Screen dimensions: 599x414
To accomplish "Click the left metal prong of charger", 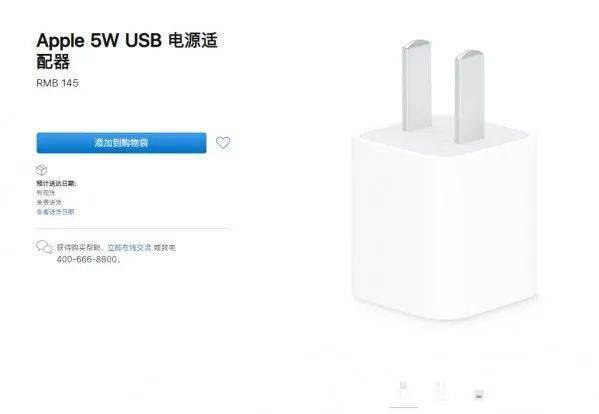I will 416,86.
